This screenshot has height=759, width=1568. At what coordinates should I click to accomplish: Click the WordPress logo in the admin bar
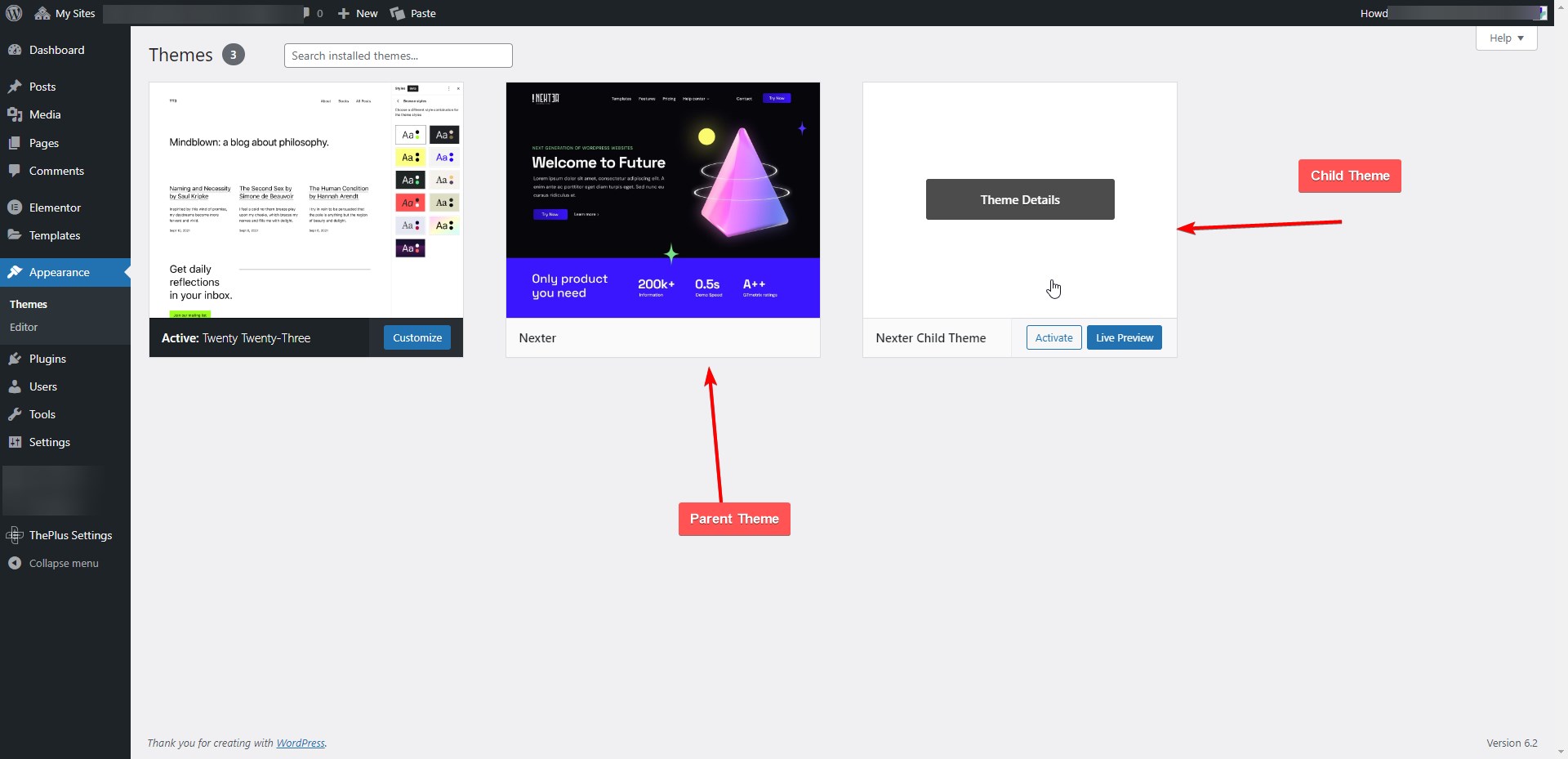coord(13,13)
